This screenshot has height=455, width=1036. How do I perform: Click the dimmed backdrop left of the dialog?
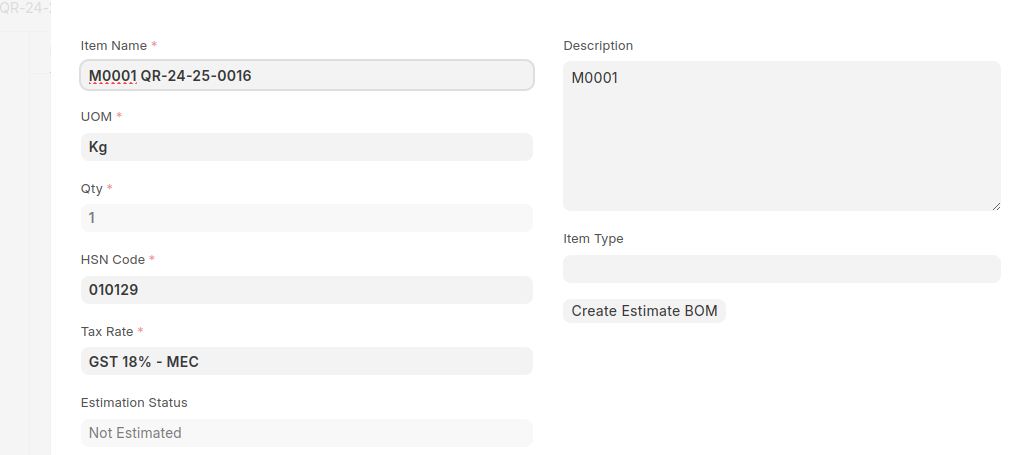25,250
